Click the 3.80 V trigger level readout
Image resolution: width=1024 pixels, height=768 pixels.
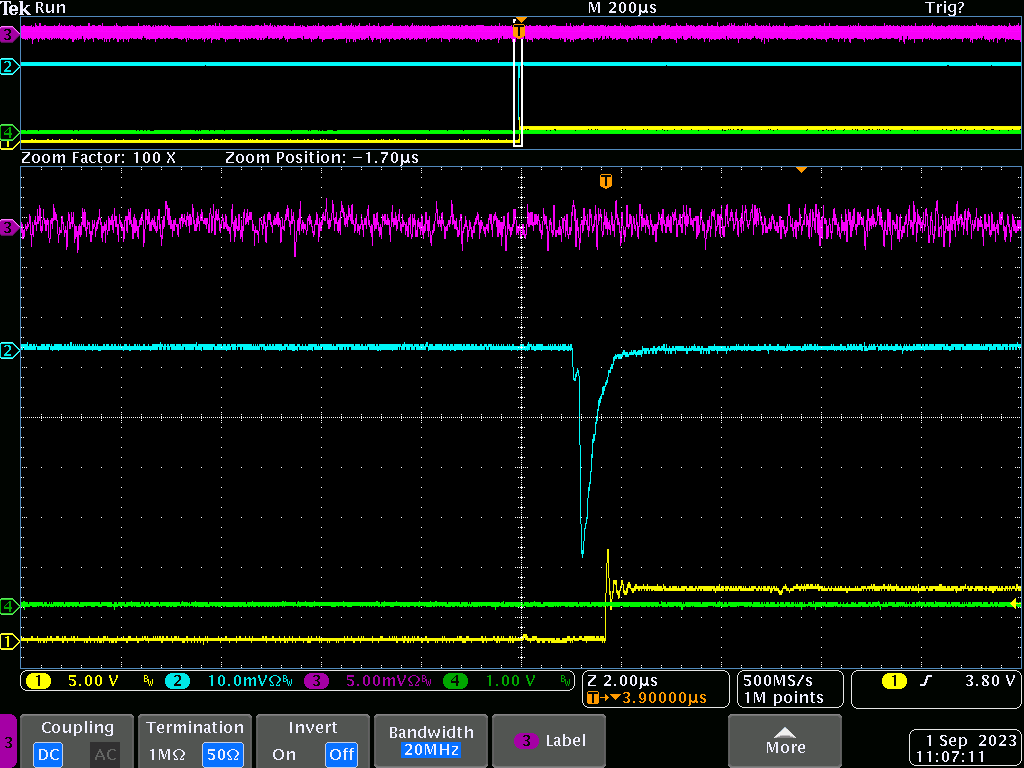988,682
